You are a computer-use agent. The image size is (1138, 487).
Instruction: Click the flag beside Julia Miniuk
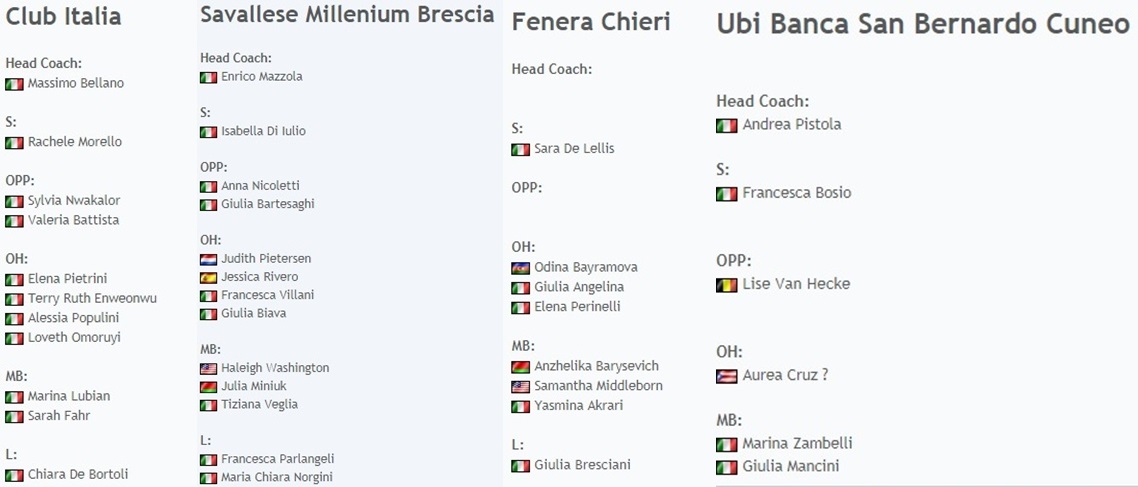208,387
